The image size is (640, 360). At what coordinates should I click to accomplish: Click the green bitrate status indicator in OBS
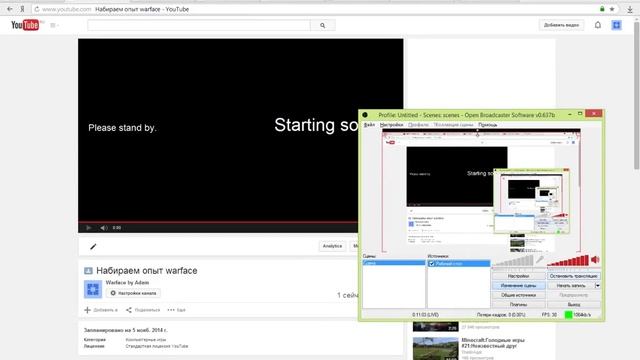click(568, 315)
